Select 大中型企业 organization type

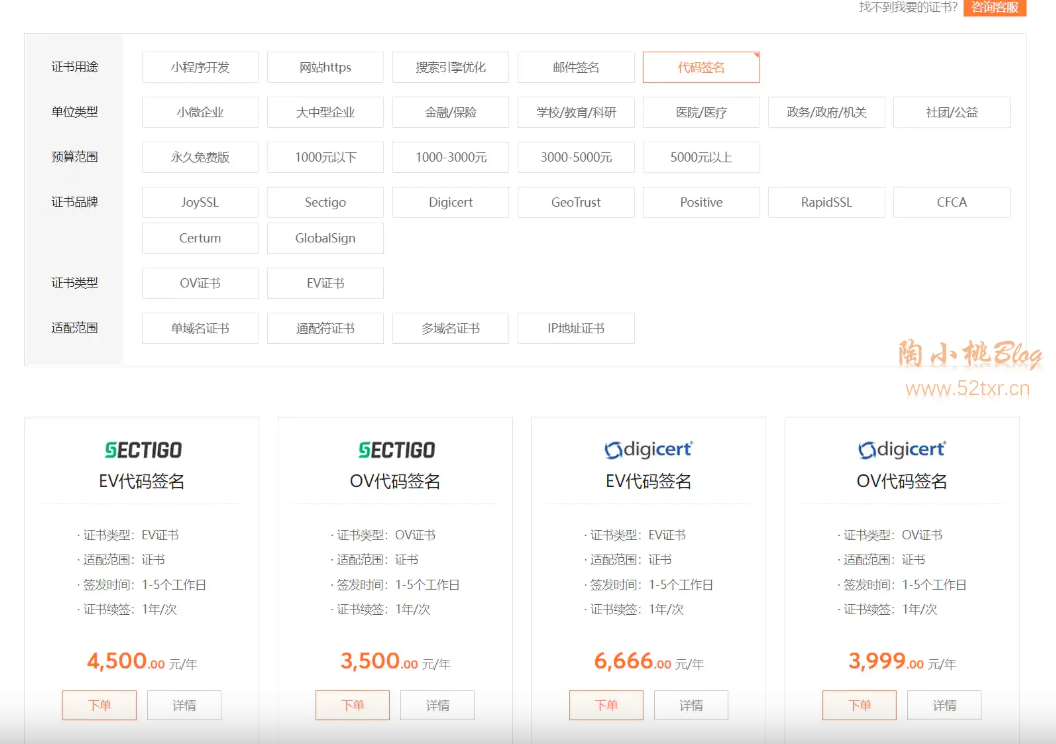[x=325, y=112]
